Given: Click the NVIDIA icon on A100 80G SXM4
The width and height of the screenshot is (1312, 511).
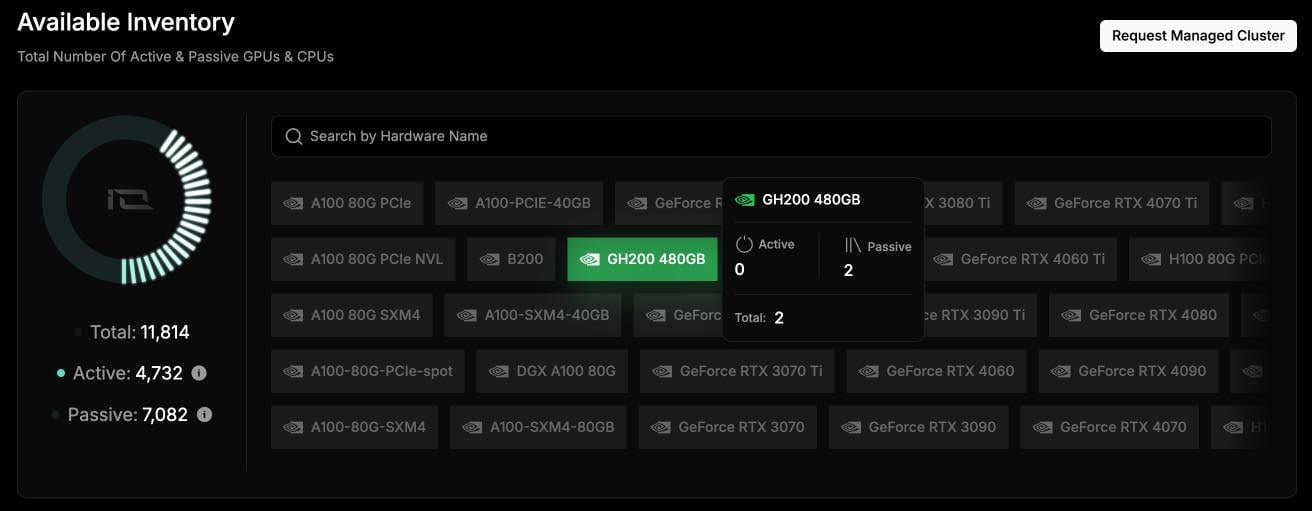Looking at the screenshot, I should tap(293, 315).
